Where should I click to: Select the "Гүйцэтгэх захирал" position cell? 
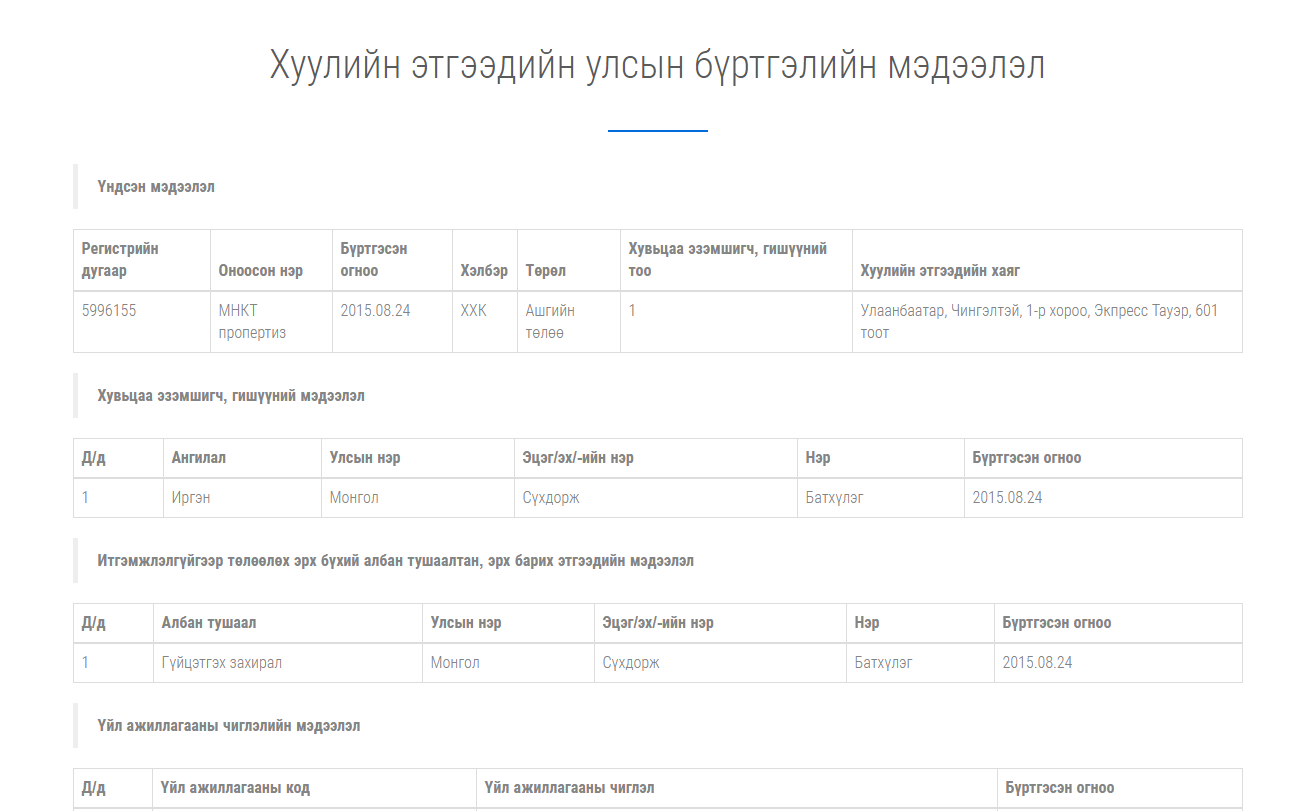coord(222,662)
